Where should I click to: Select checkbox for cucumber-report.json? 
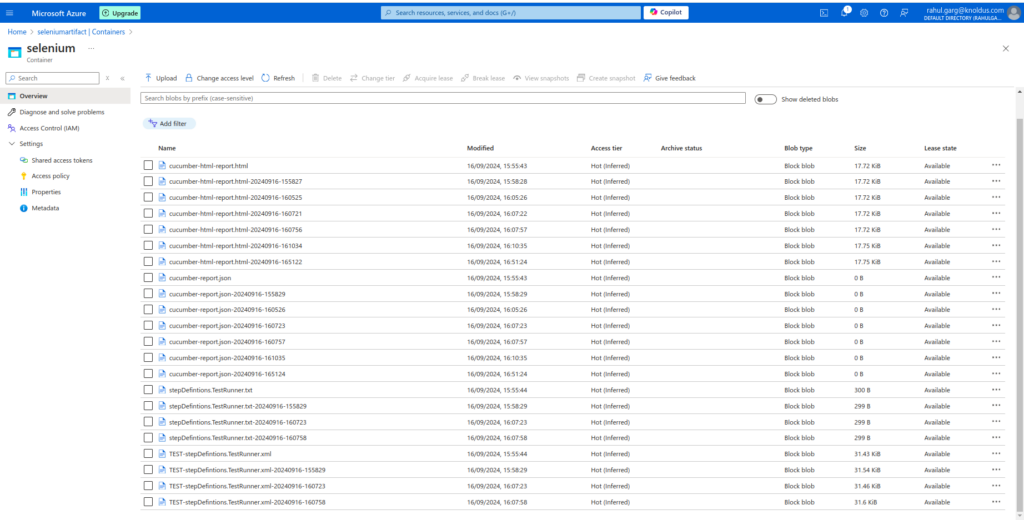pos(148,277)
